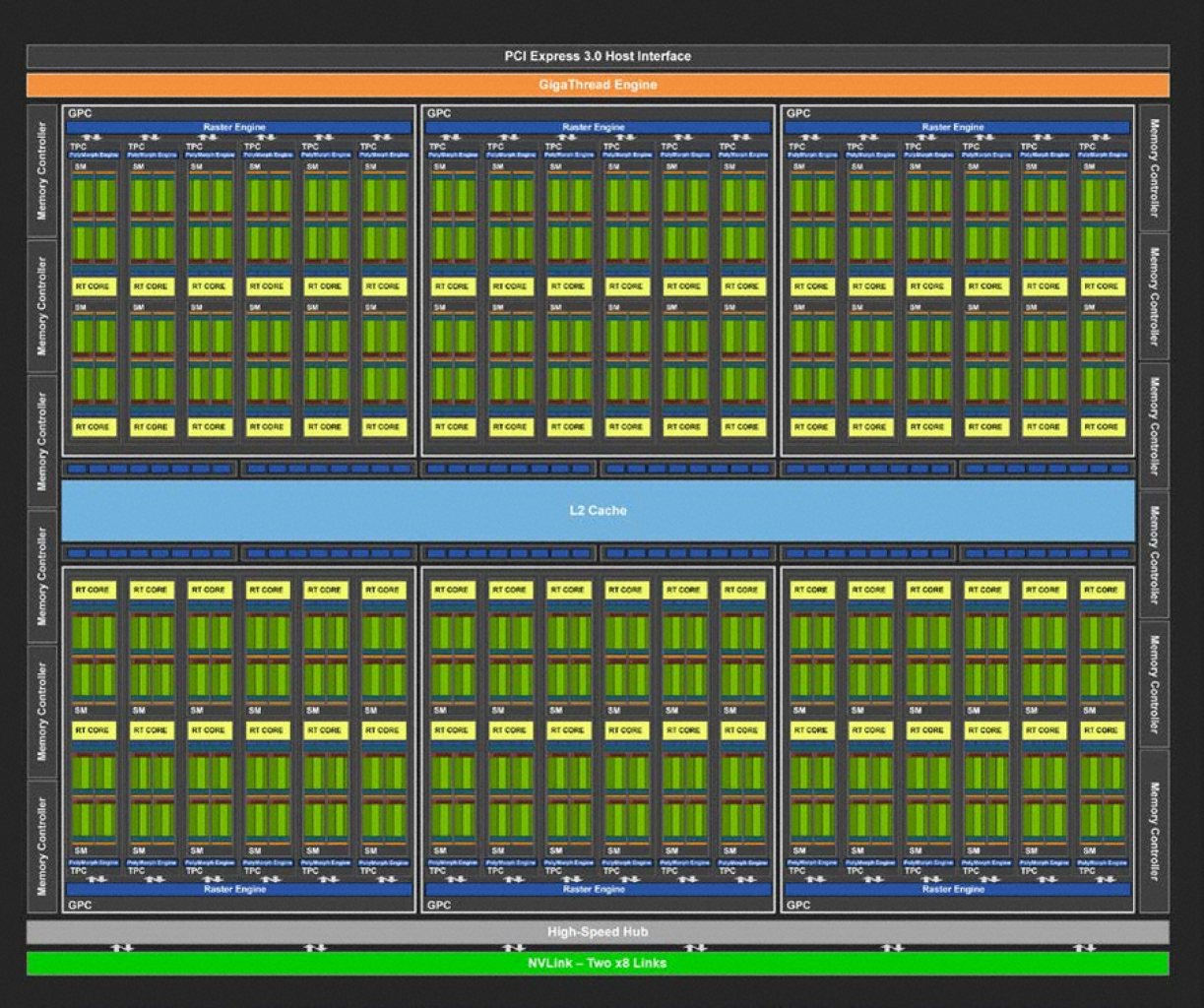Image resolution: width=1204 pixels, height=1008 pixels.
Task: Click the GPC label of bottom-right cluster
Action: (x=798, y=905)
